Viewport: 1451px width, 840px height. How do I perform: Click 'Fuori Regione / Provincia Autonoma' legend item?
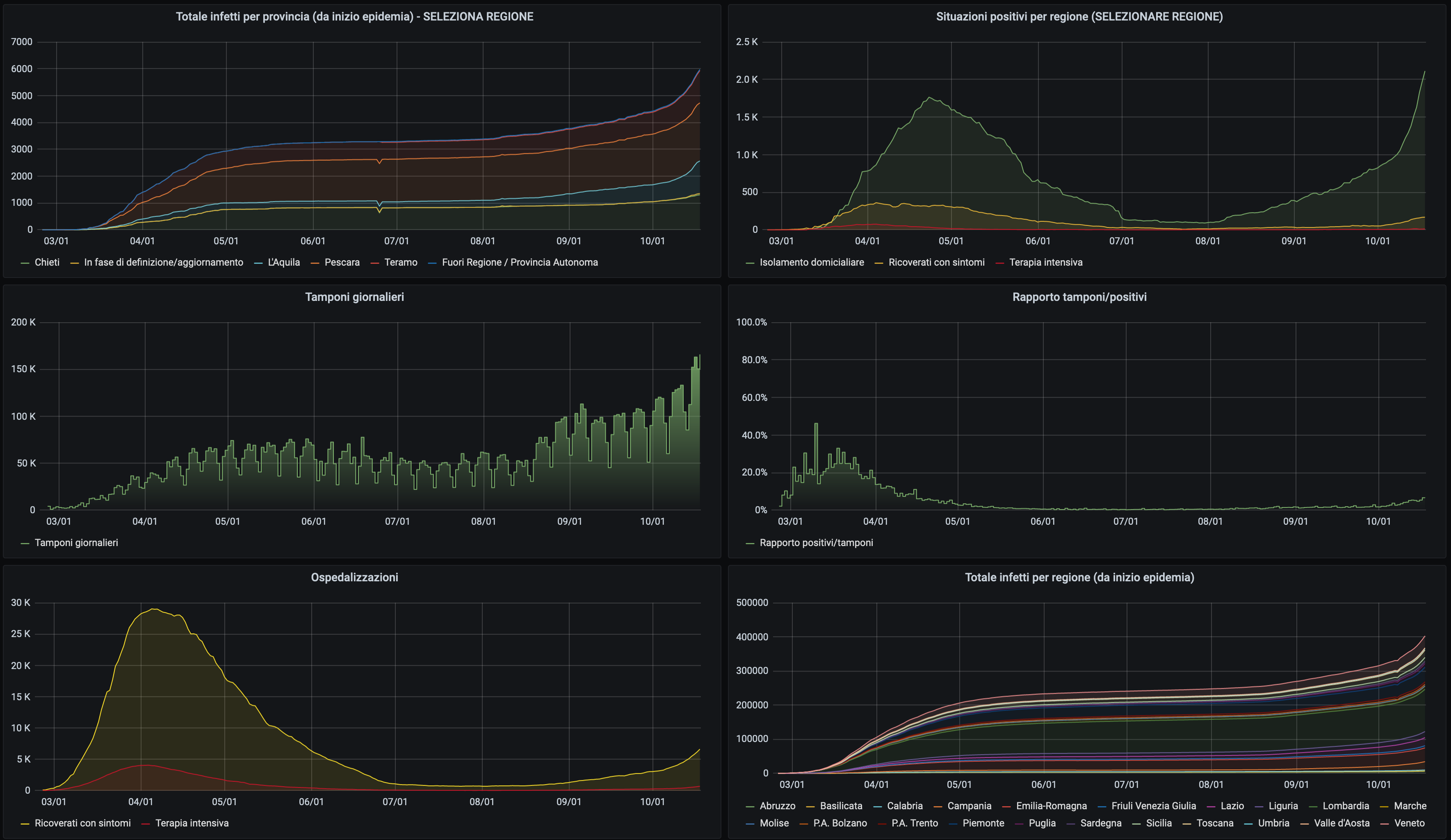pyautogui.click(x=519, y=262)
